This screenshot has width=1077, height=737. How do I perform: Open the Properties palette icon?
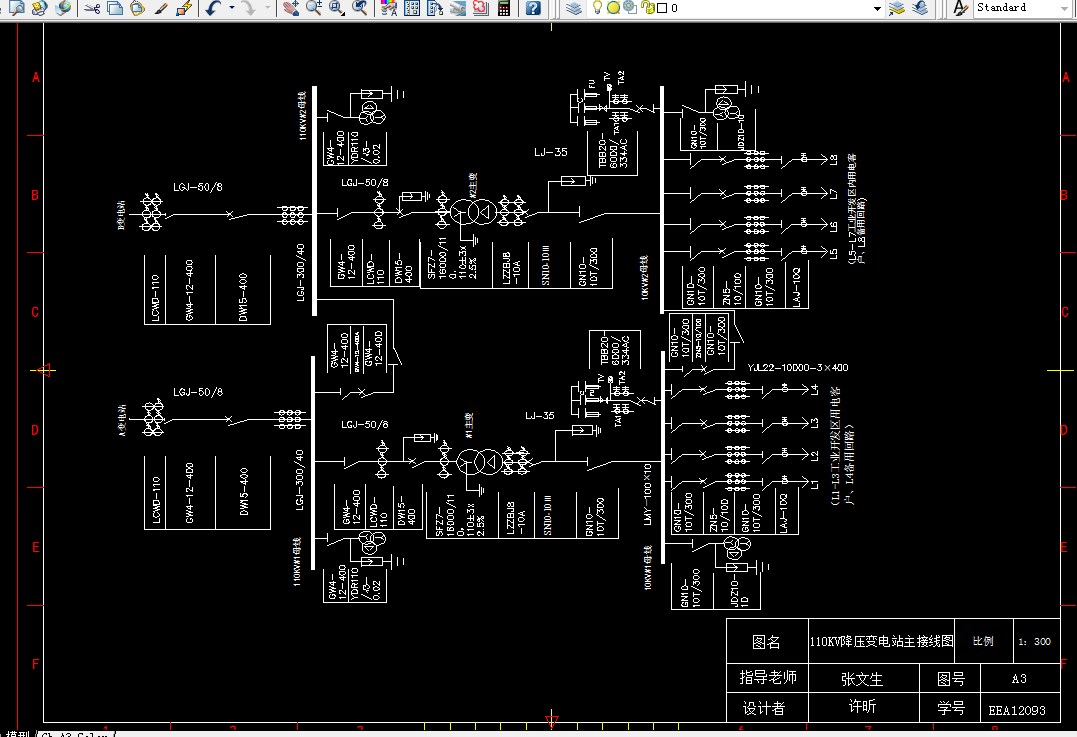[389, 8]
